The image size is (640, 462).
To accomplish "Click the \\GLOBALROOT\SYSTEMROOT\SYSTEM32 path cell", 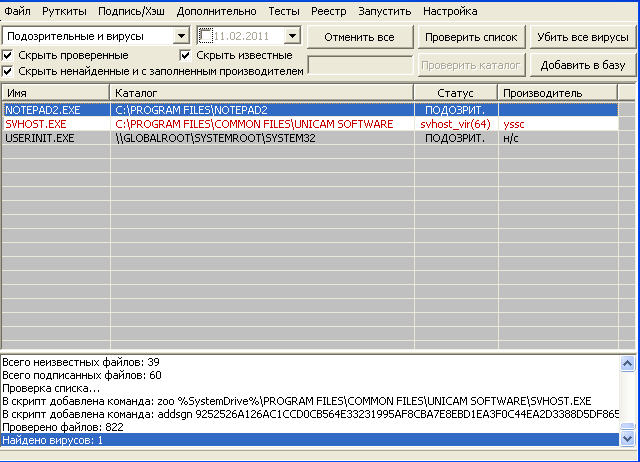I will [x=262, y=138].
